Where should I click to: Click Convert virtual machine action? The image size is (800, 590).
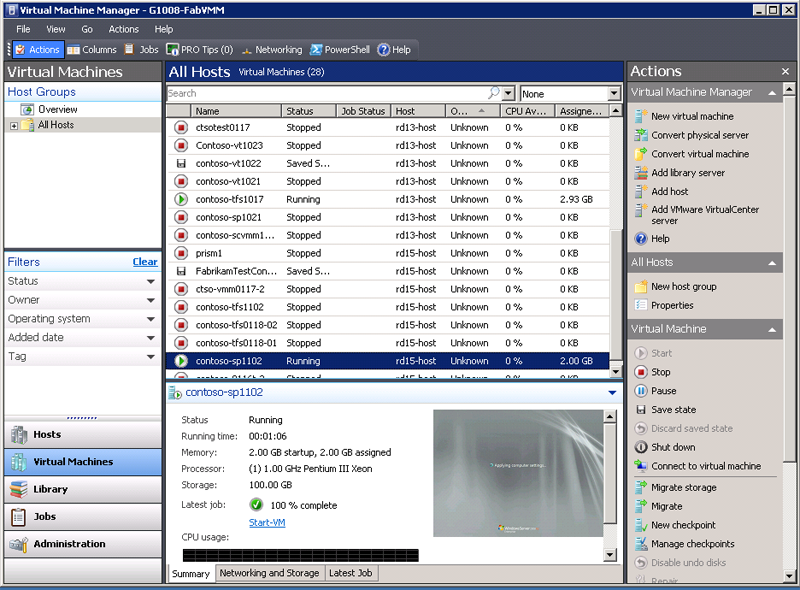[x=691, y=154]
